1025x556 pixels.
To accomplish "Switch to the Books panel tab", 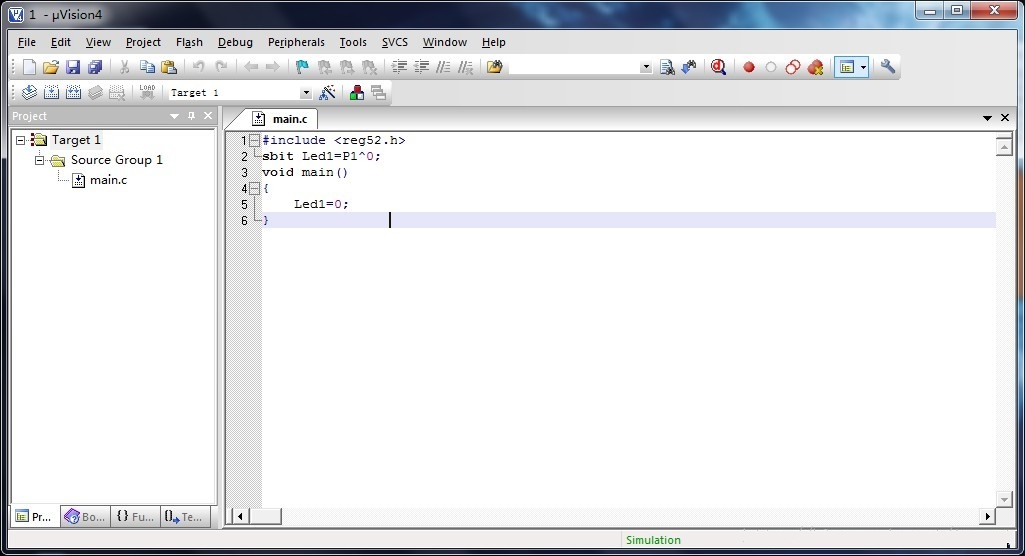I will [x=84, y=517].
